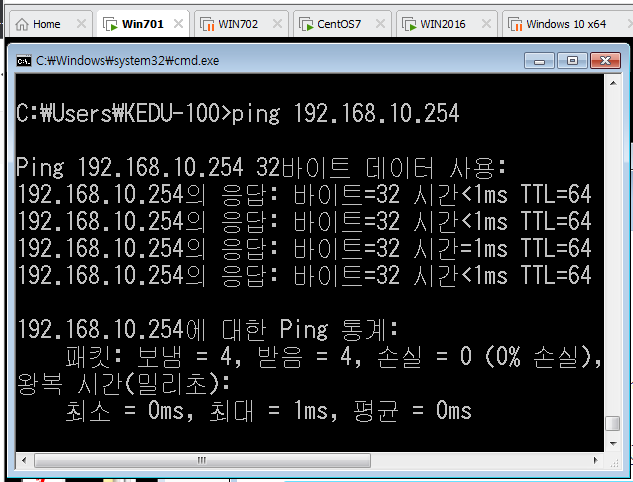The height and width of the screenshot is (482, 633).
Task: Click the Home house icon
Action: (22, 25)
